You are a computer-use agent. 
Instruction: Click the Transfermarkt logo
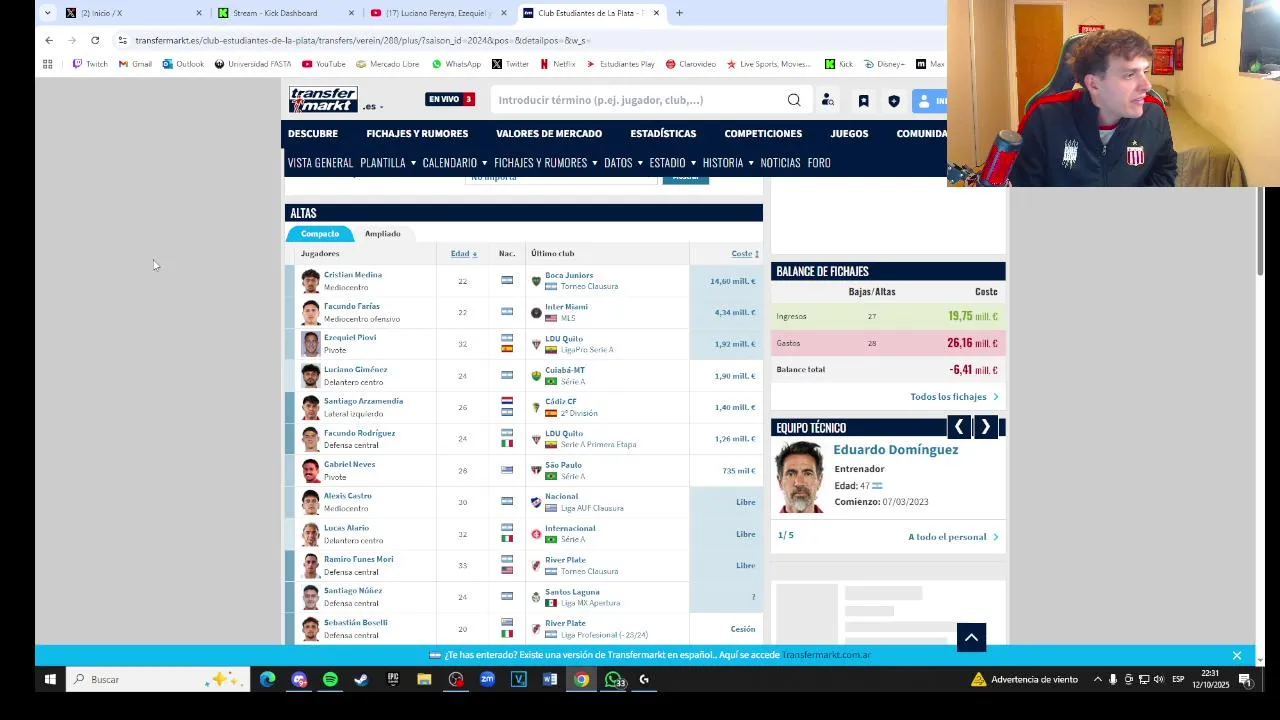323,100
